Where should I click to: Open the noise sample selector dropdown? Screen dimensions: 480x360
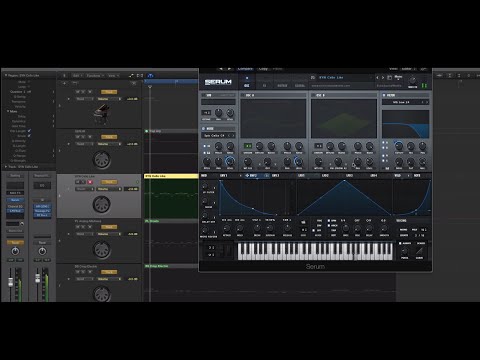pyautogui.click(x=218, y=136)
